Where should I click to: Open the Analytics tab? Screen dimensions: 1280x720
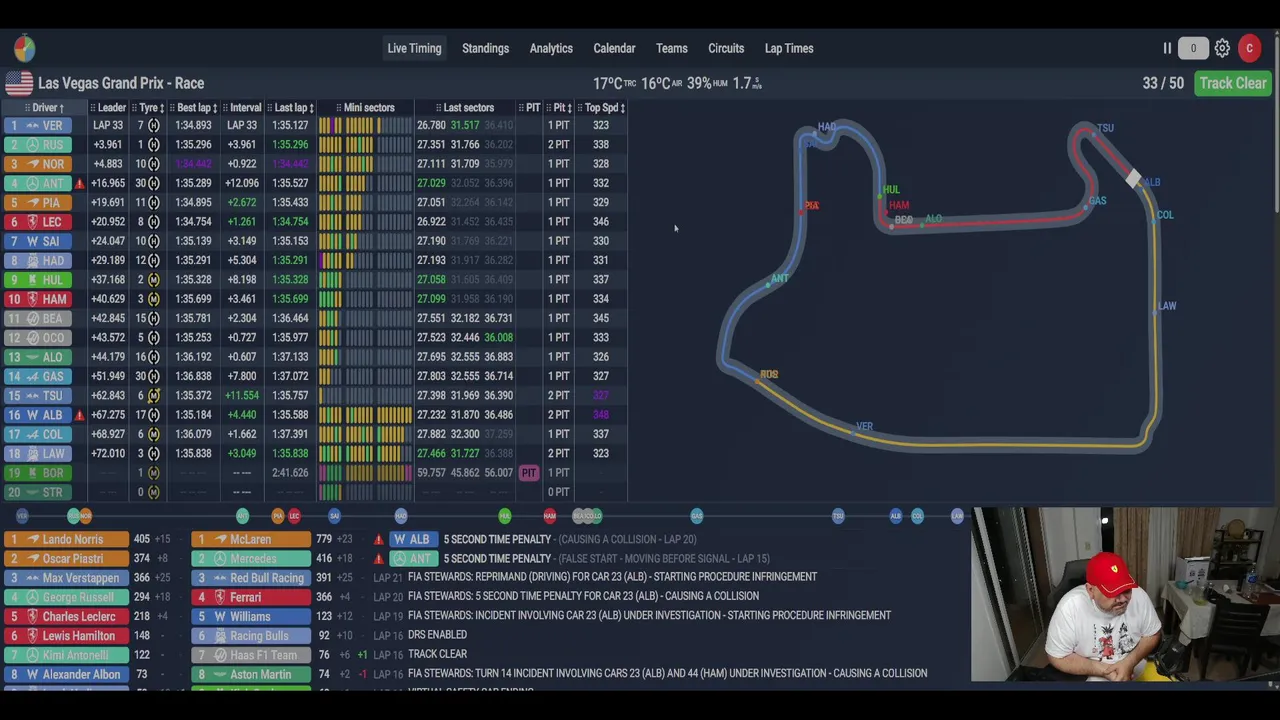(551, 48)
